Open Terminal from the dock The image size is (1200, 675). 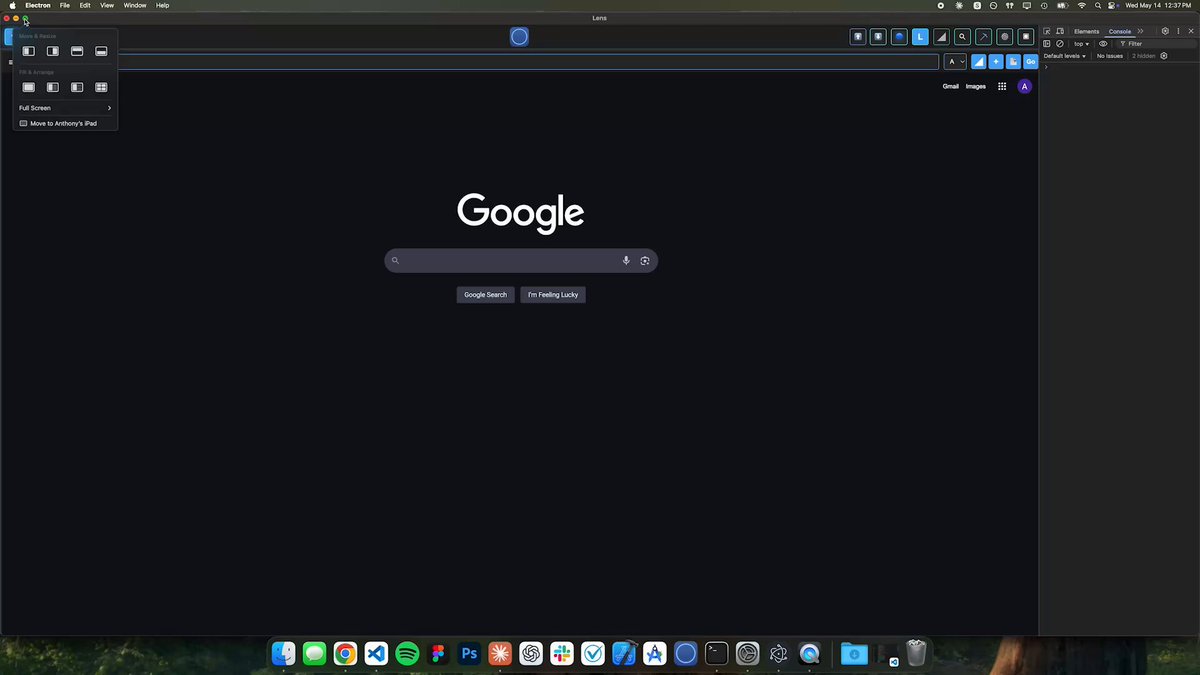click(x=716, y=654)
